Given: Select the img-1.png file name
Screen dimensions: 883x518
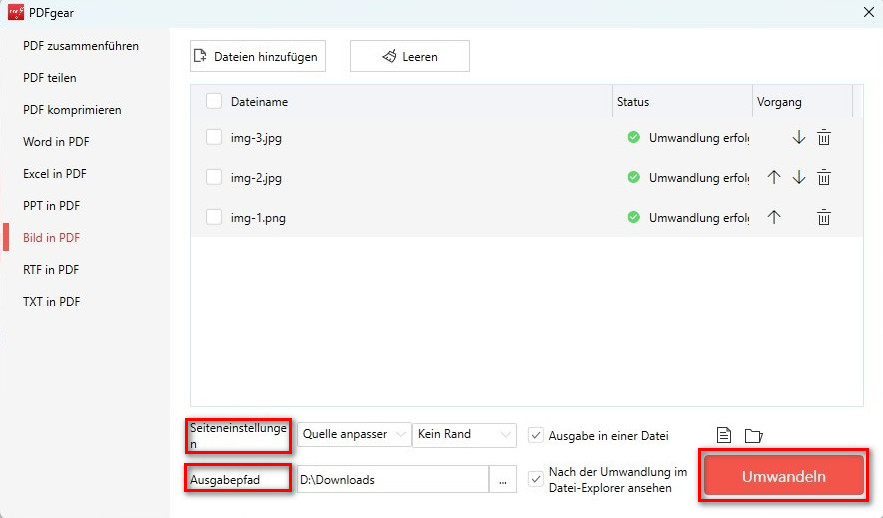Looking at the screenshot, I should click(258, 218).
